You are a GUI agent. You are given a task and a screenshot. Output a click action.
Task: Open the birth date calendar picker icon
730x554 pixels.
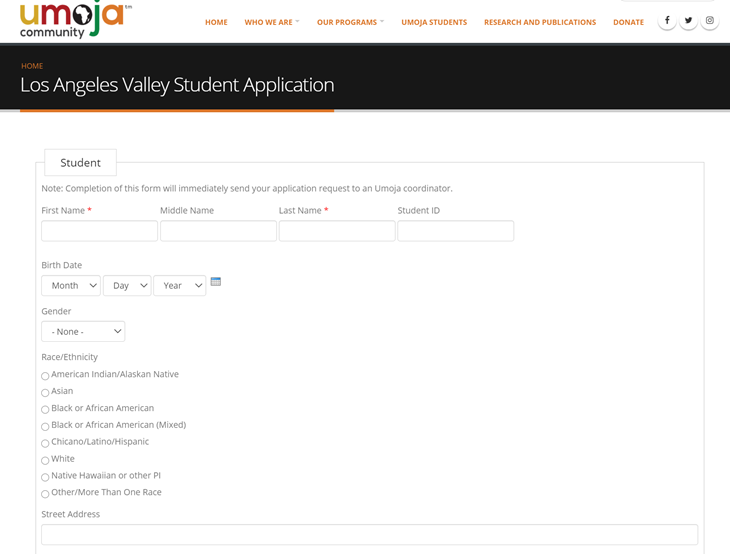coord(216,282)
